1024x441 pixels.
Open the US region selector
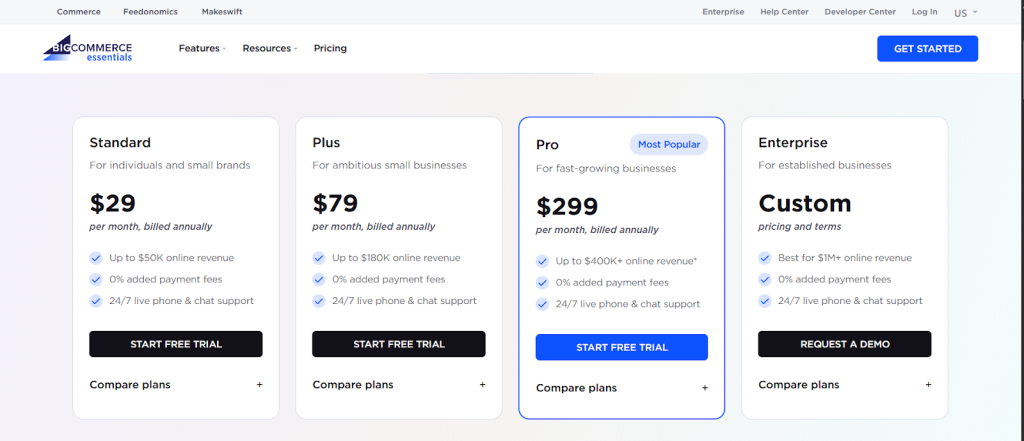pos(965,13)
